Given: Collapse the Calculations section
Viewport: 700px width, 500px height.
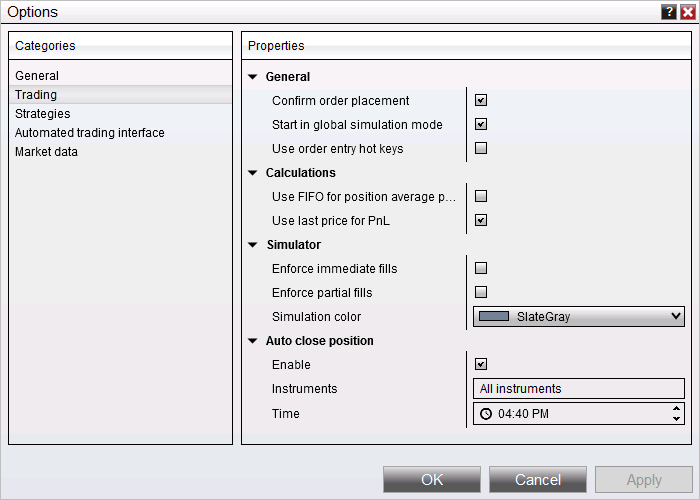Looking at the screenshot, I should (253, 173).
